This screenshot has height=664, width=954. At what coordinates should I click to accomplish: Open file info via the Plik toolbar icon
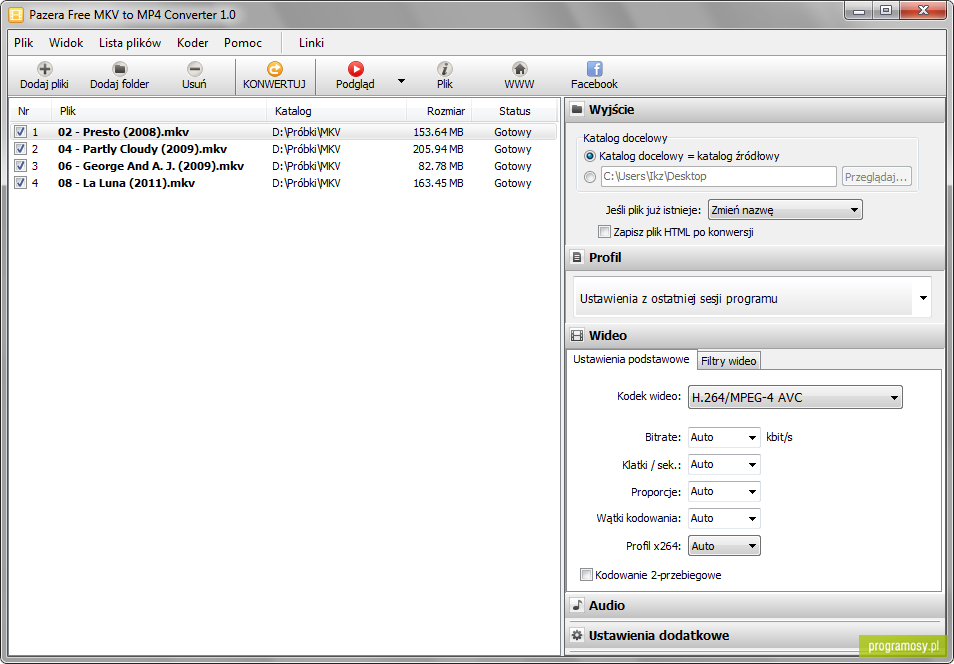(445, 68)
